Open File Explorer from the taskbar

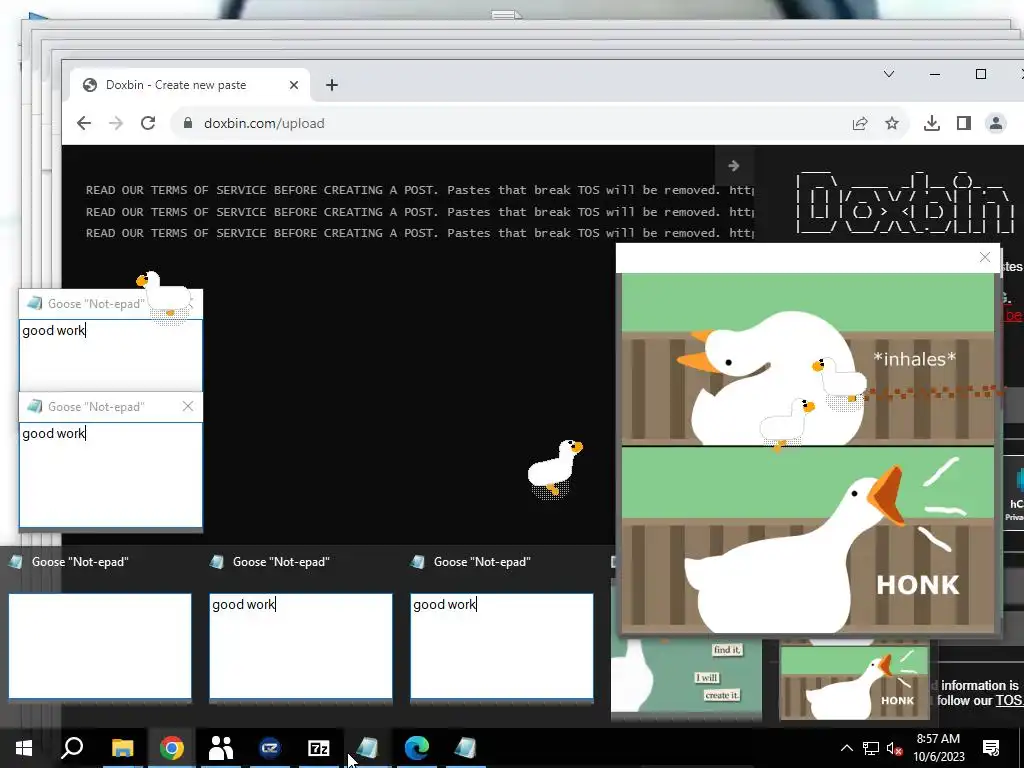pos(122,748)
